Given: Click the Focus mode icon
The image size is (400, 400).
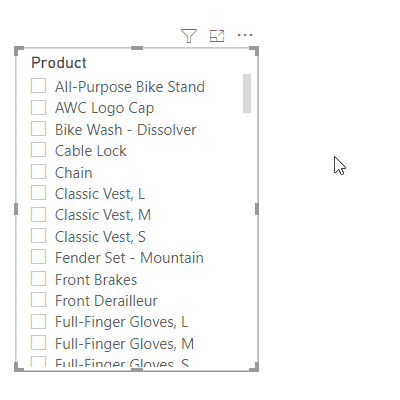Looking at the screenshot, I should 217,36.
